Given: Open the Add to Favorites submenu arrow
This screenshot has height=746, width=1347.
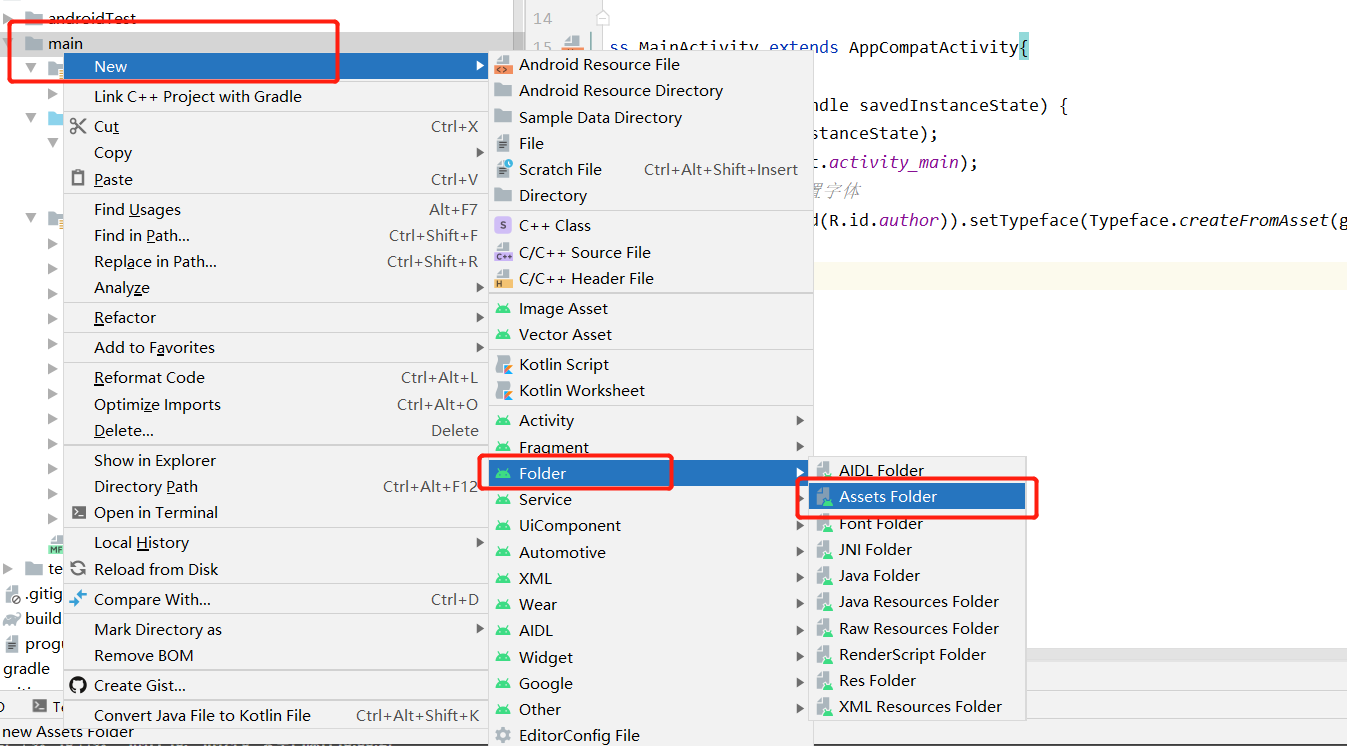Looking at the screenshot, I should click(481, 347).
